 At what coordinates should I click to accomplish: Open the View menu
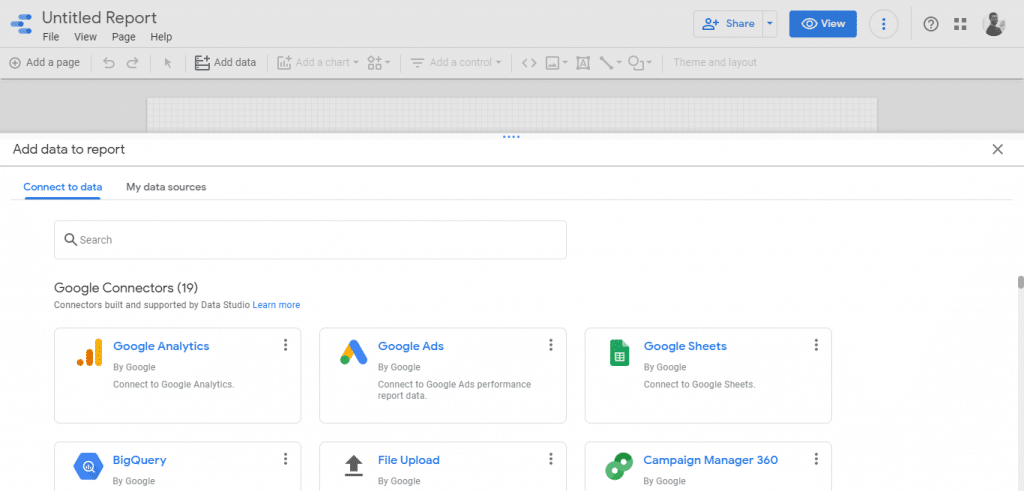[x=86, y=37]
